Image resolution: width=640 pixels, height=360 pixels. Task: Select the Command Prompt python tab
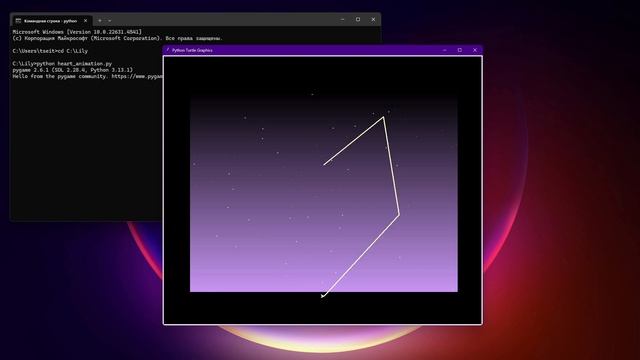pyautogui.click(x=51, y=20)
